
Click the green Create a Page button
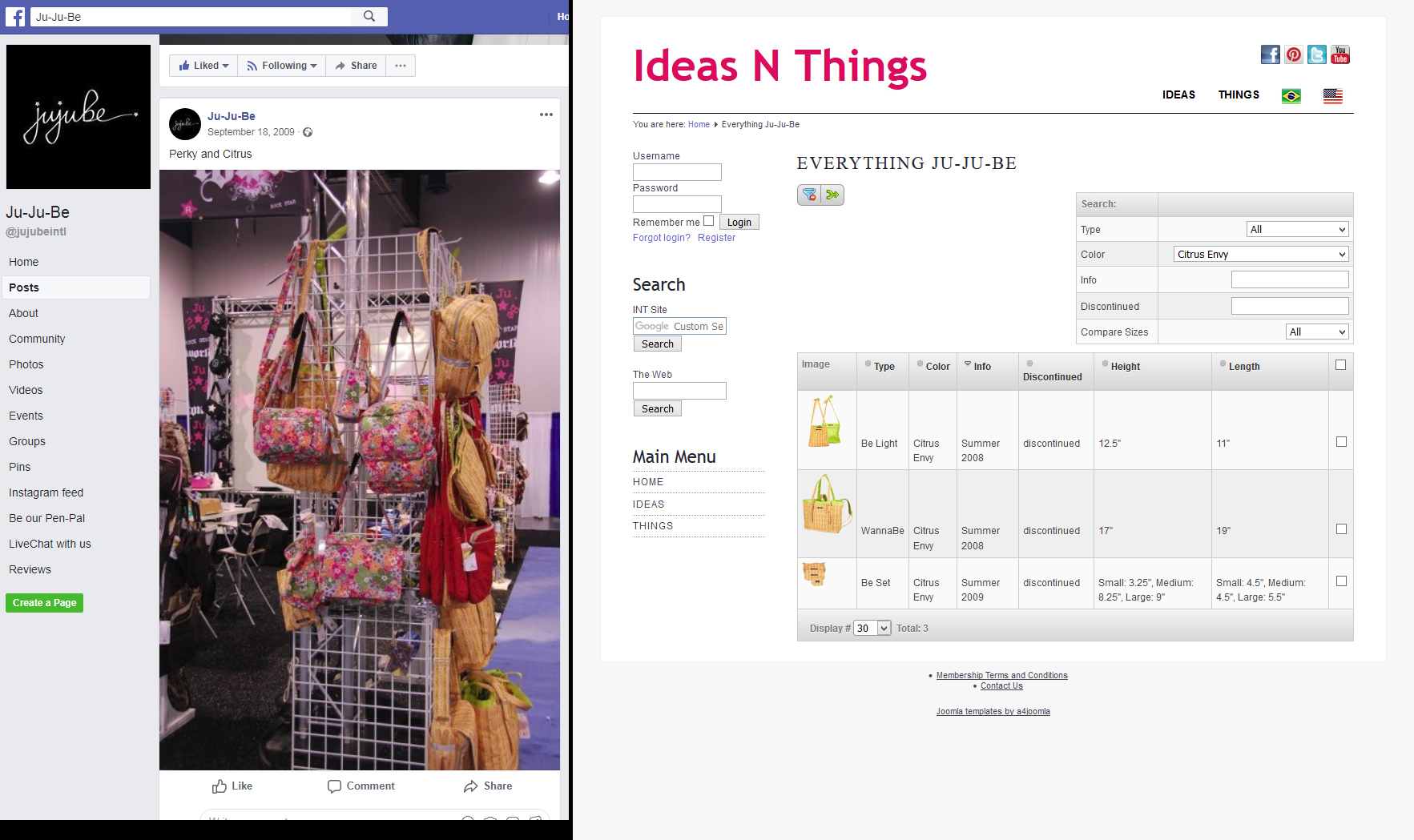tap(45, 603)
